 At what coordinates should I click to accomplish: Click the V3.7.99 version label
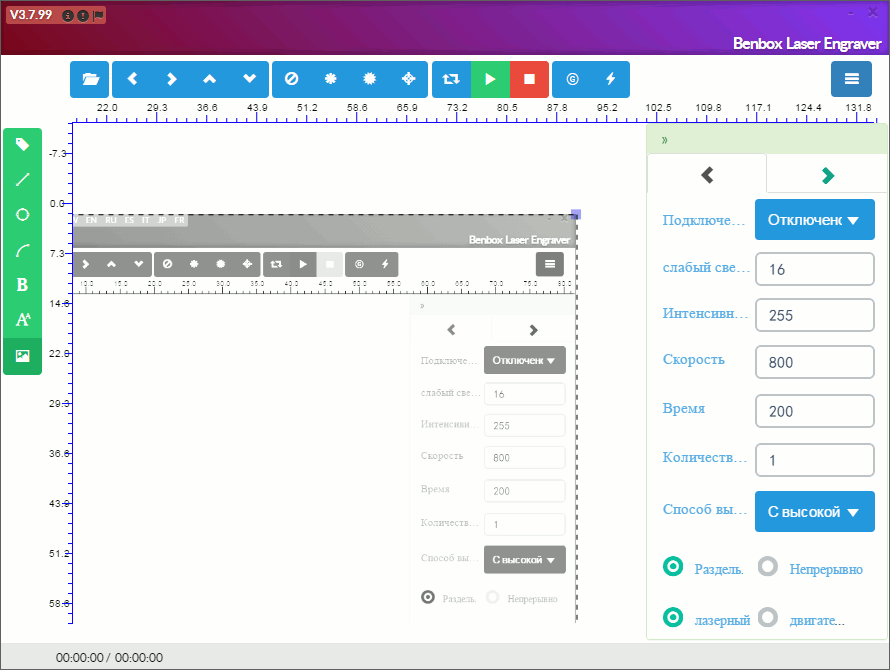pos(31,15)
